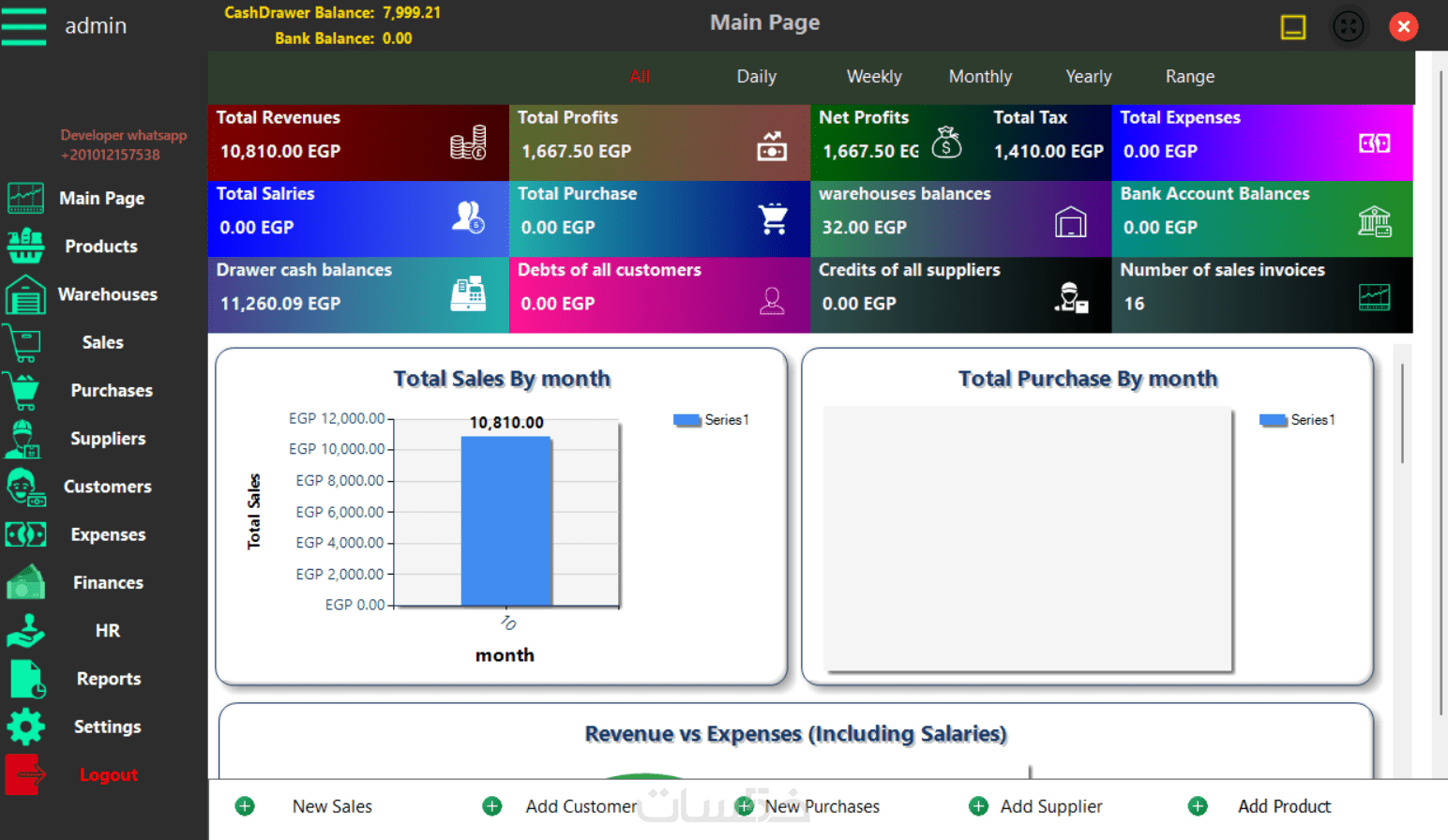1448x840 pixels.
Task: Toggle the hamburger sidebar menu
Action: tap(23, 25)
